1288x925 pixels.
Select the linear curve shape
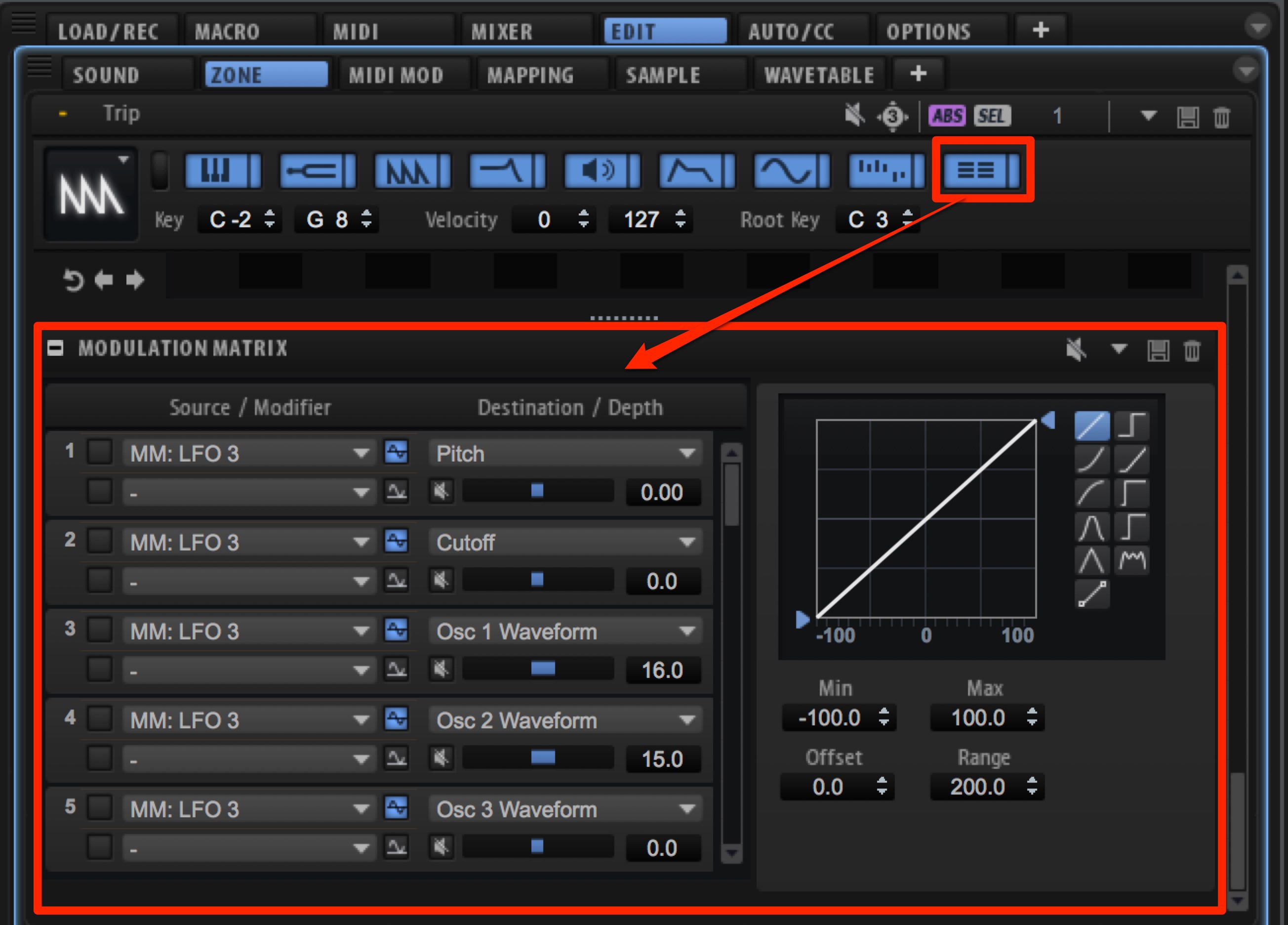1092,426
